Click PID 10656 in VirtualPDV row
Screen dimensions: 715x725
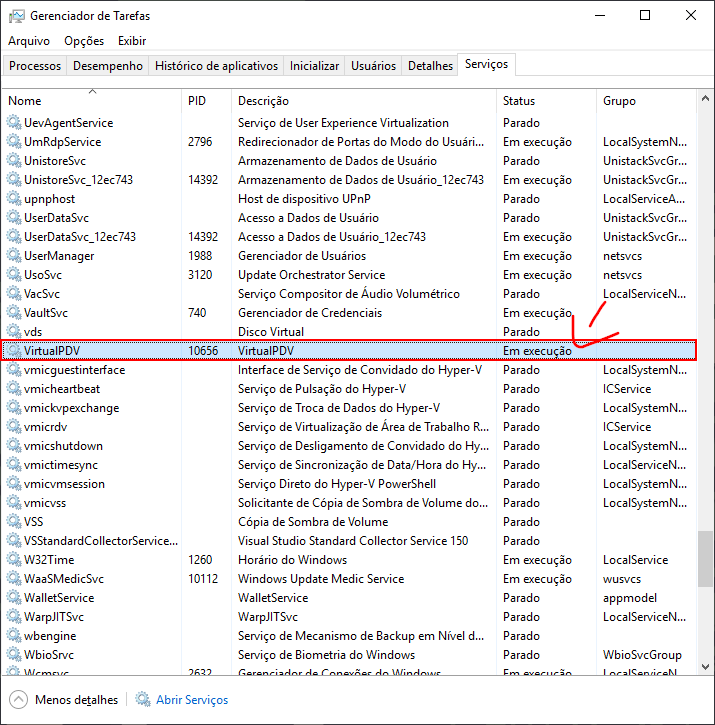coord(203,350)
